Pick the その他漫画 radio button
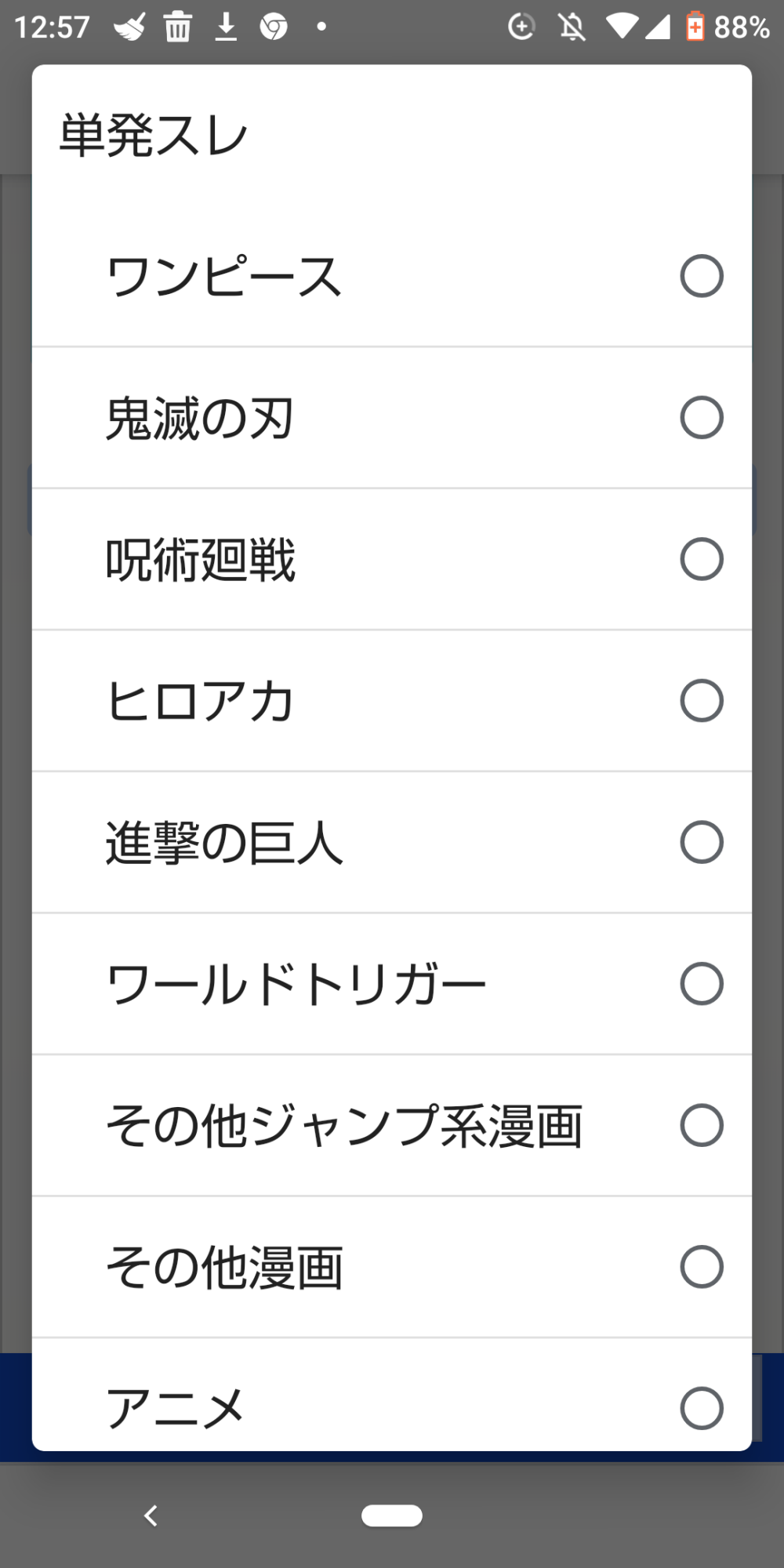 pos(701,1266)
